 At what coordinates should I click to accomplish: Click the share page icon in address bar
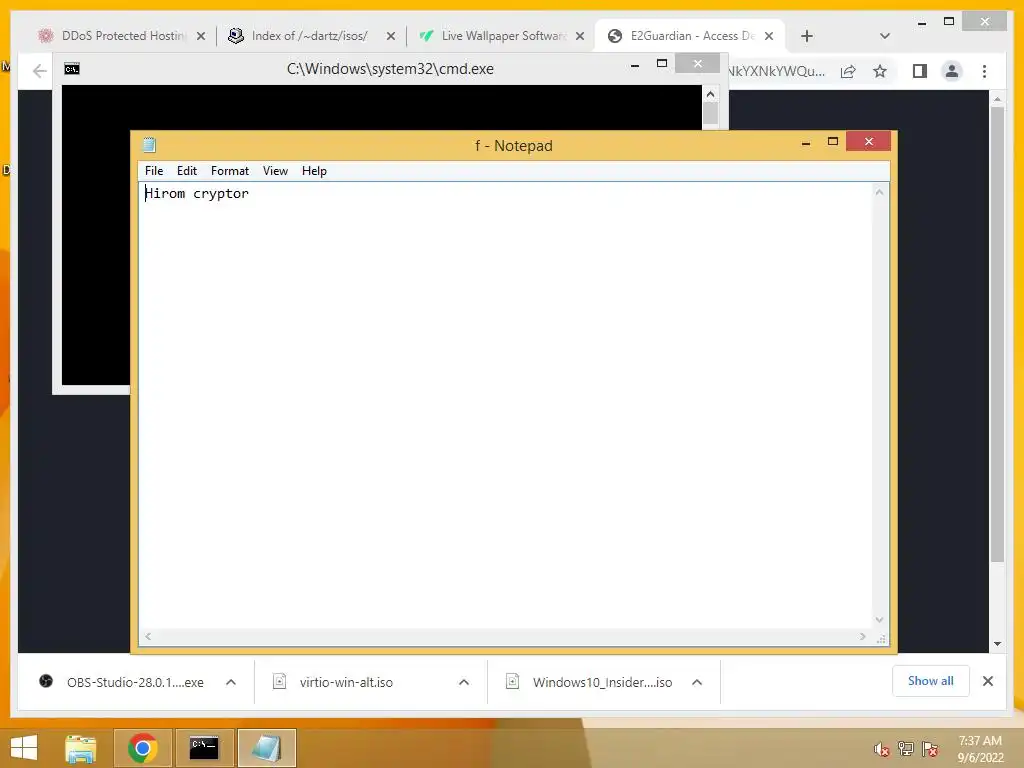(x=848, y=72)
